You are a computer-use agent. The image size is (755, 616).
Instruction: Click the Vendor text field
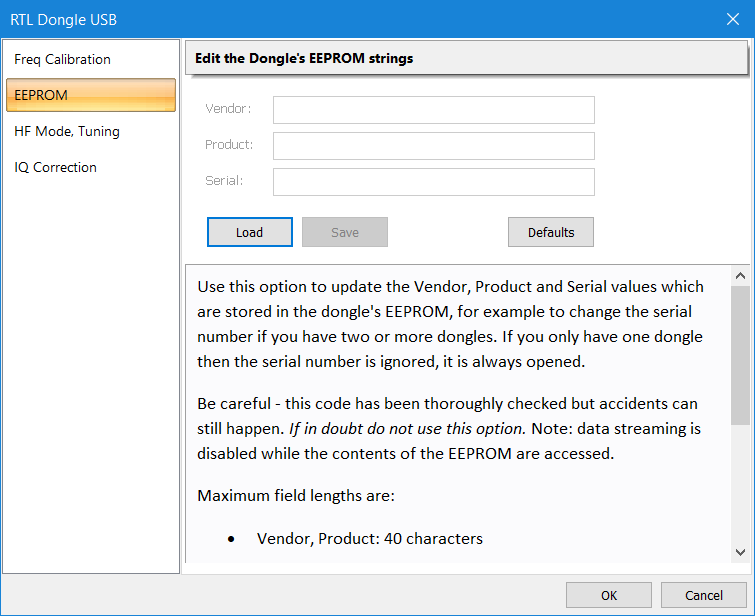[433, 110]
